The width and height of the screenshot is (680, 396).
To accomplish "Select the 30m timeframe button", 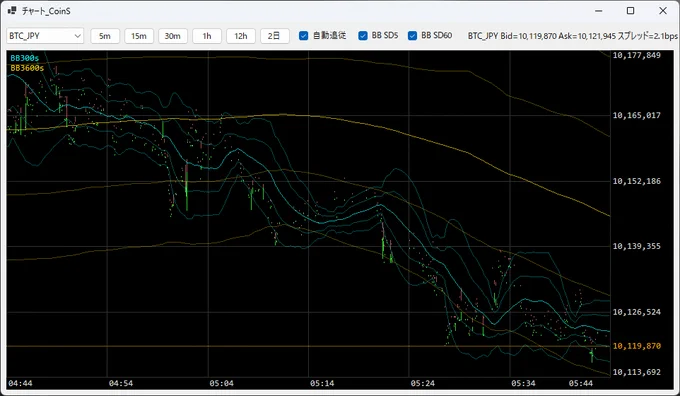I will (173, 36).
